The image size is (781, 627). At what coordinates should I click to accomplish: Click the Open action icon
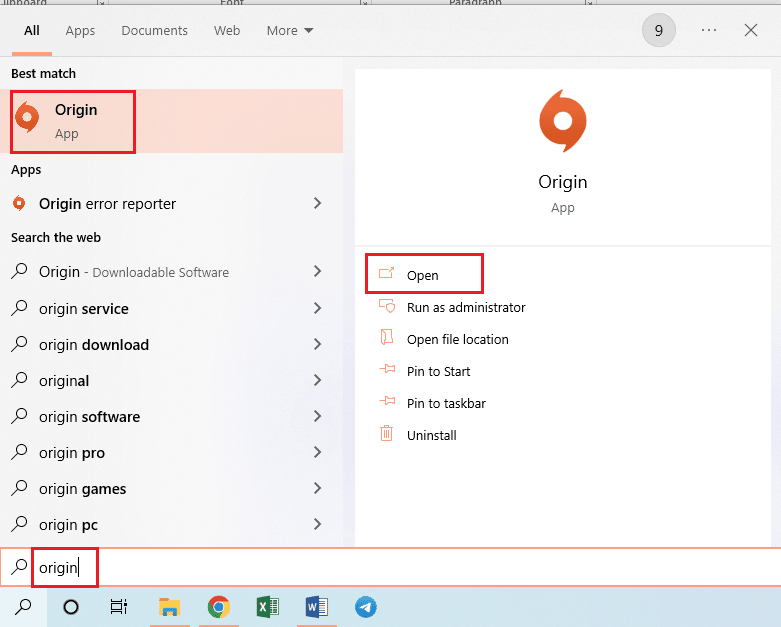[387, 274]
